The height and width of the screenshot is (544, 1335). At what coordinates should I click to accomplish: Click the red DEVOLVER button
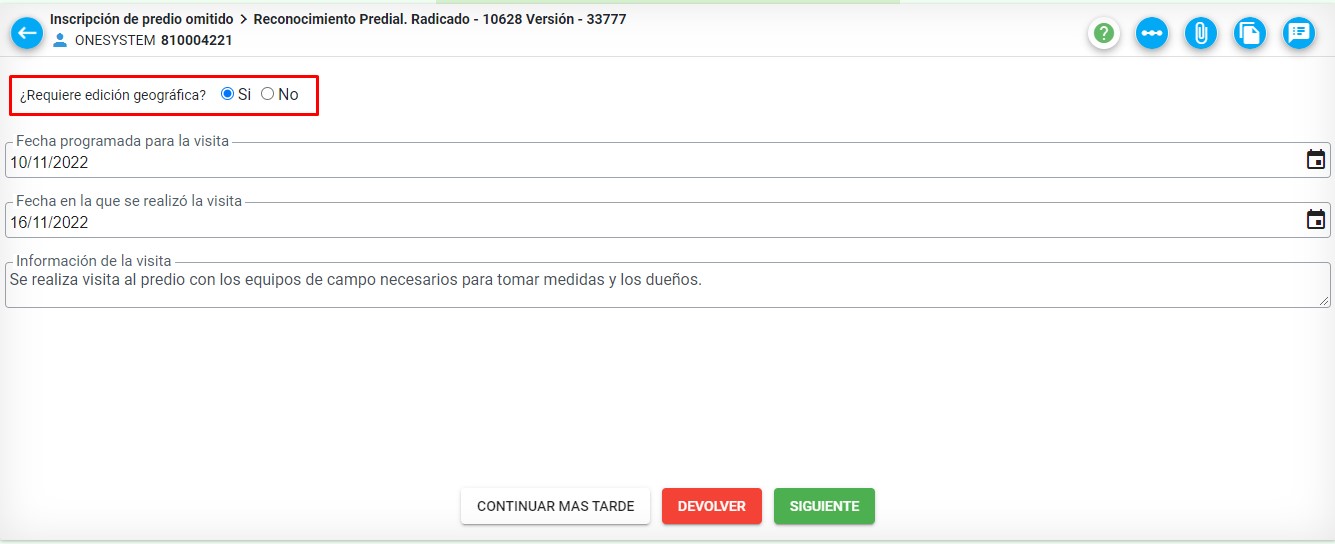coord(712,506)
